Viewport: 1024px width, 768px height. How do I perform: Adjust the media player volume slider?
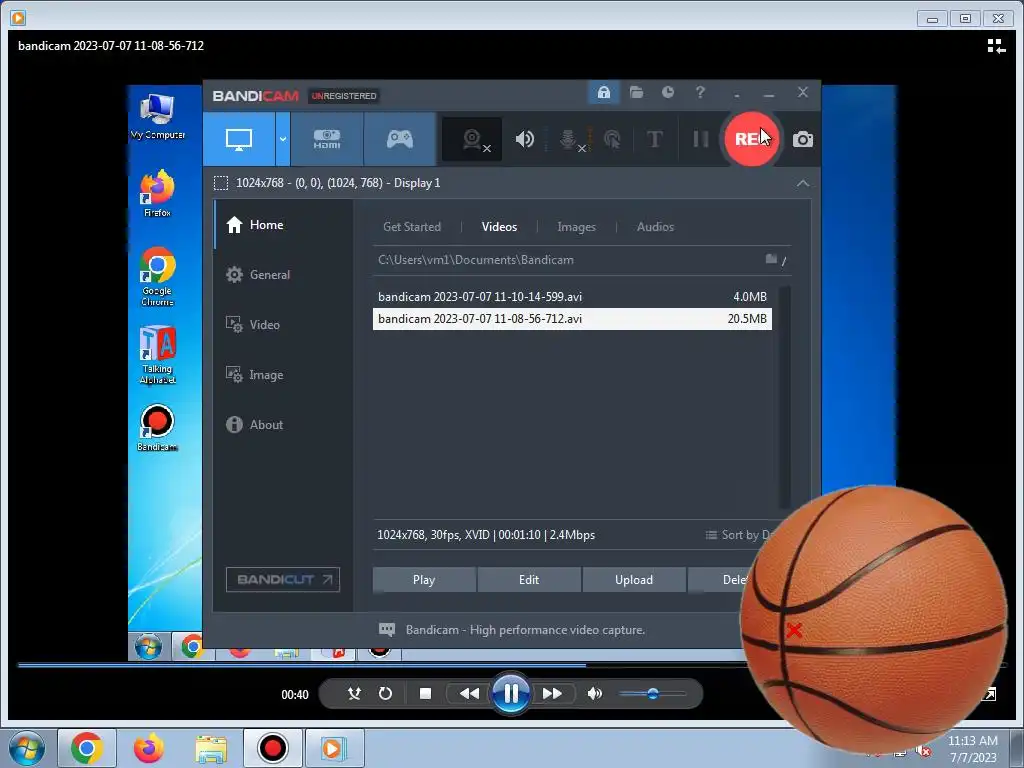click(x=652, y=694)
